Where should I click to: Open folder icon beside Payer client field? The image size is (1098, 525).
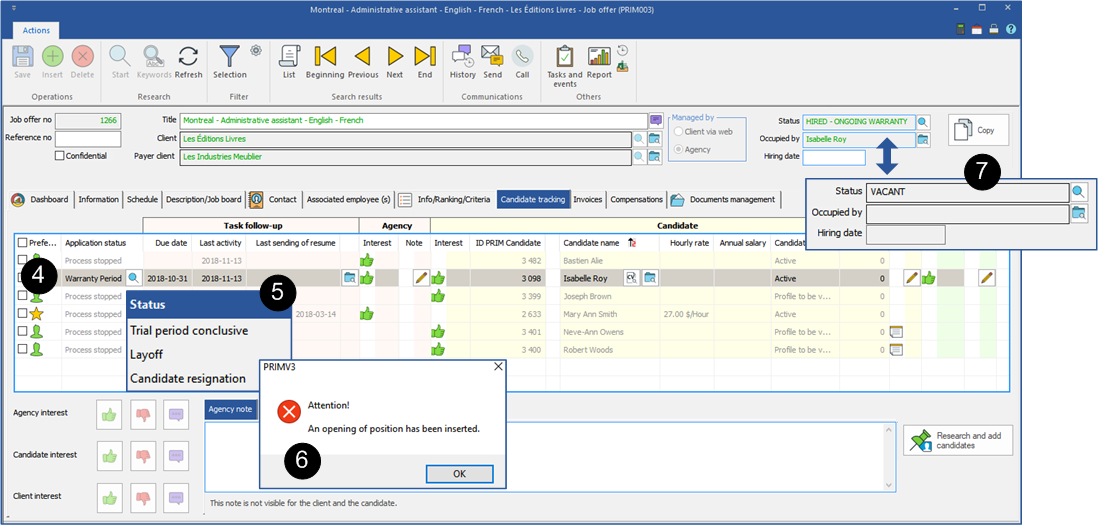pyautogui.click(x=655, y=157)
